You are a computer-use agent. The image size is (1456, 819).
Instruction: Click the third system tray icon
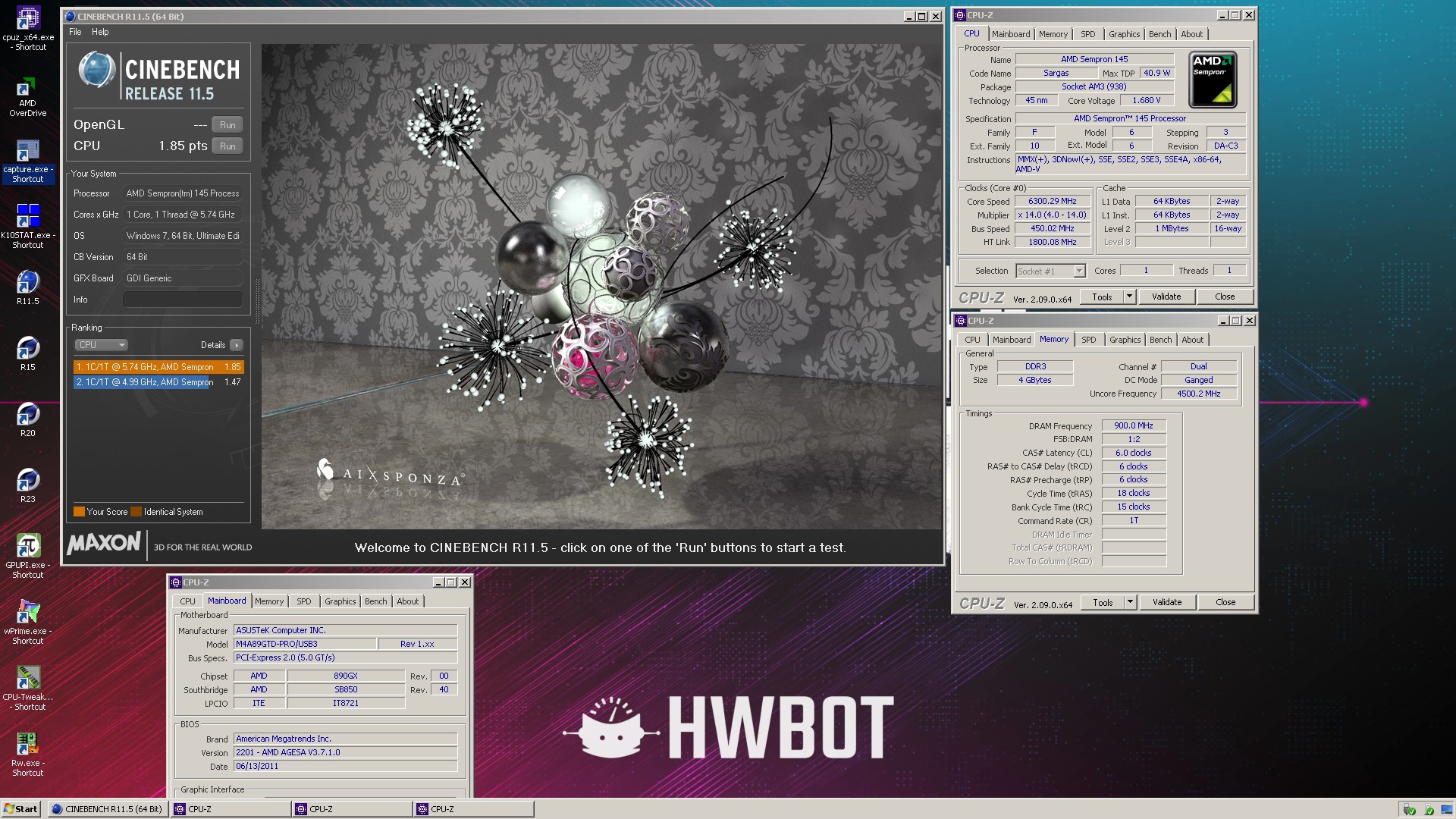1448,809
